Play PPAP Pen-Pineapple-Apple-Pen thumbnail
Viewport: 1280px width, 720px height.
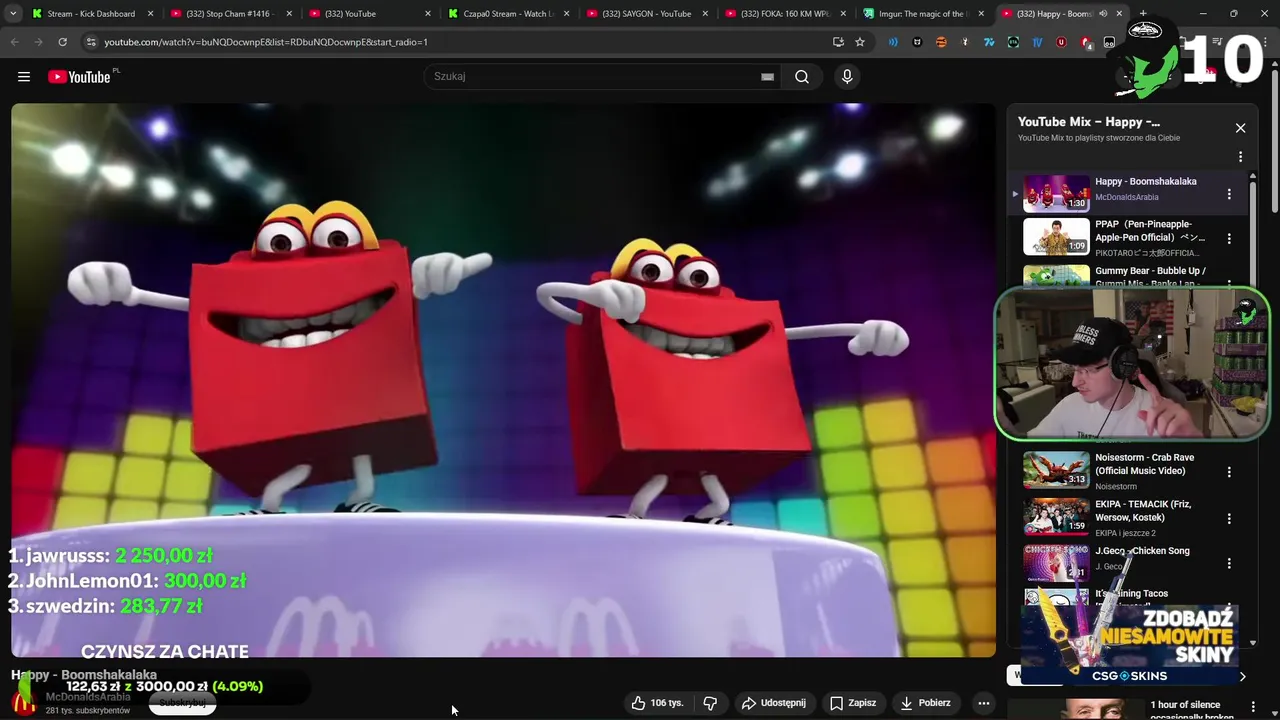(x=1056, y=237)
